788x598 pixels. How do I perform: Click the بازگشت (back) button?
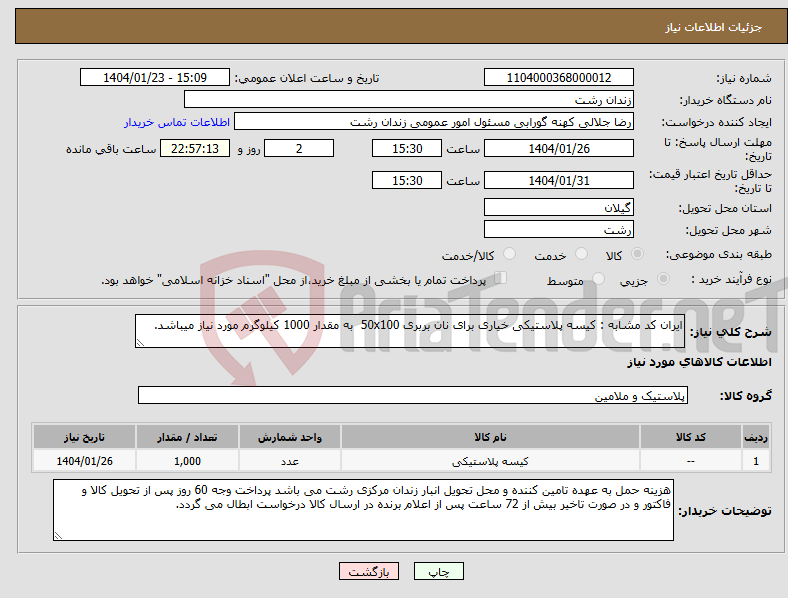tap(369, 571)
